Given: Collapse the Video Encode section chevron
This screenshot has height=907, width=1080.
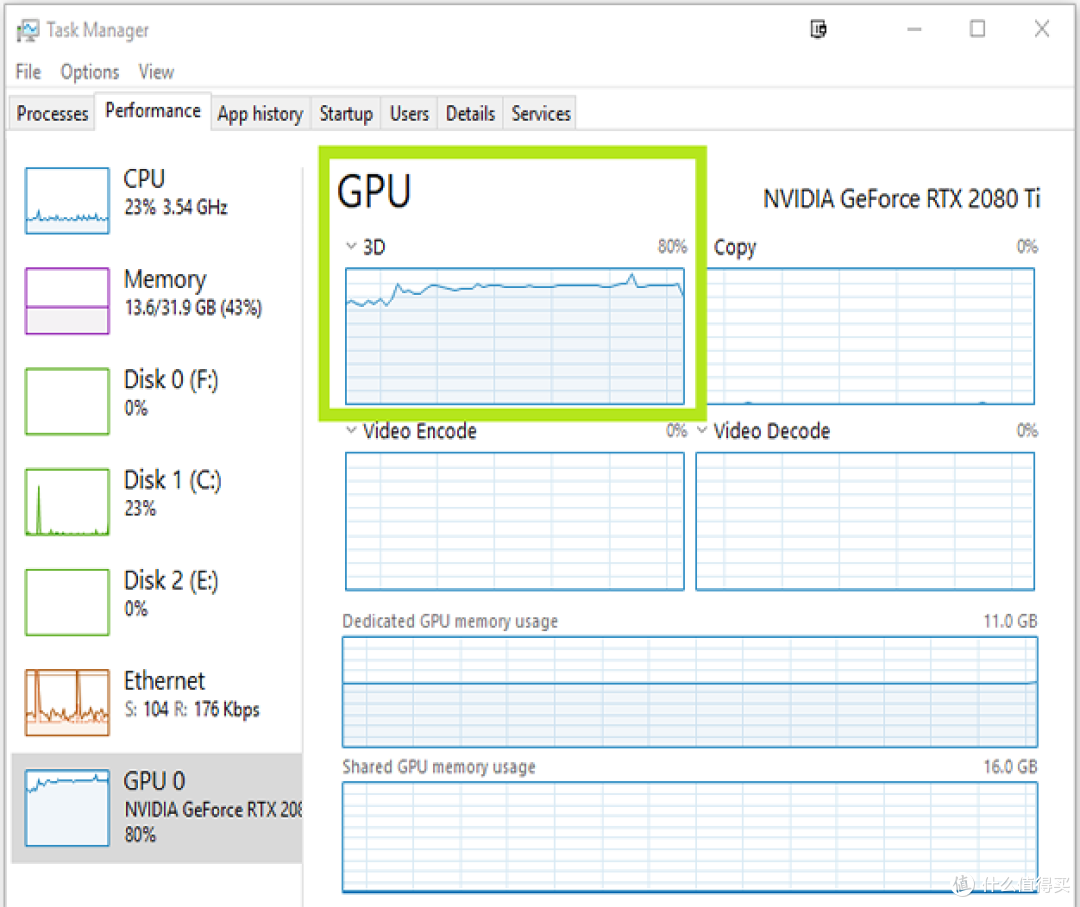Looking at the screenshot, I should [352, 431].
